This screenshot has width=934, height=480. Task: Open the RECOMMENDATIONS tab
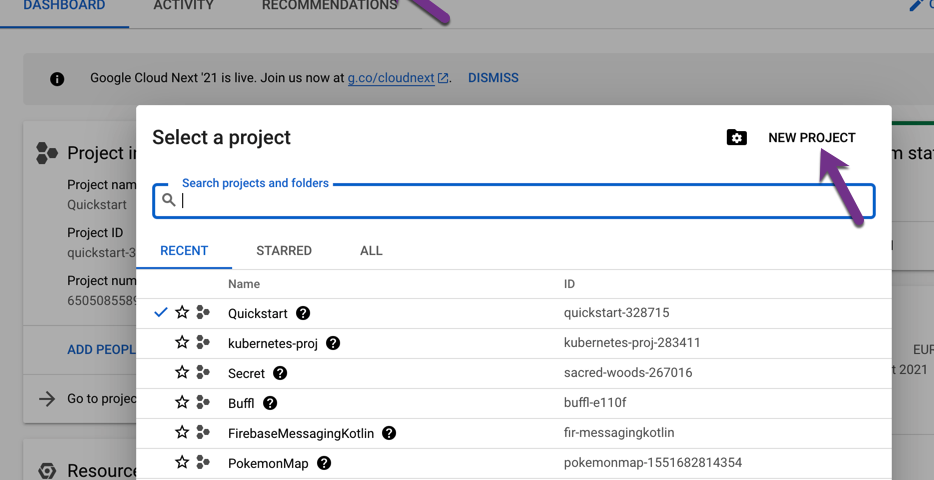(x=329, y=6)
